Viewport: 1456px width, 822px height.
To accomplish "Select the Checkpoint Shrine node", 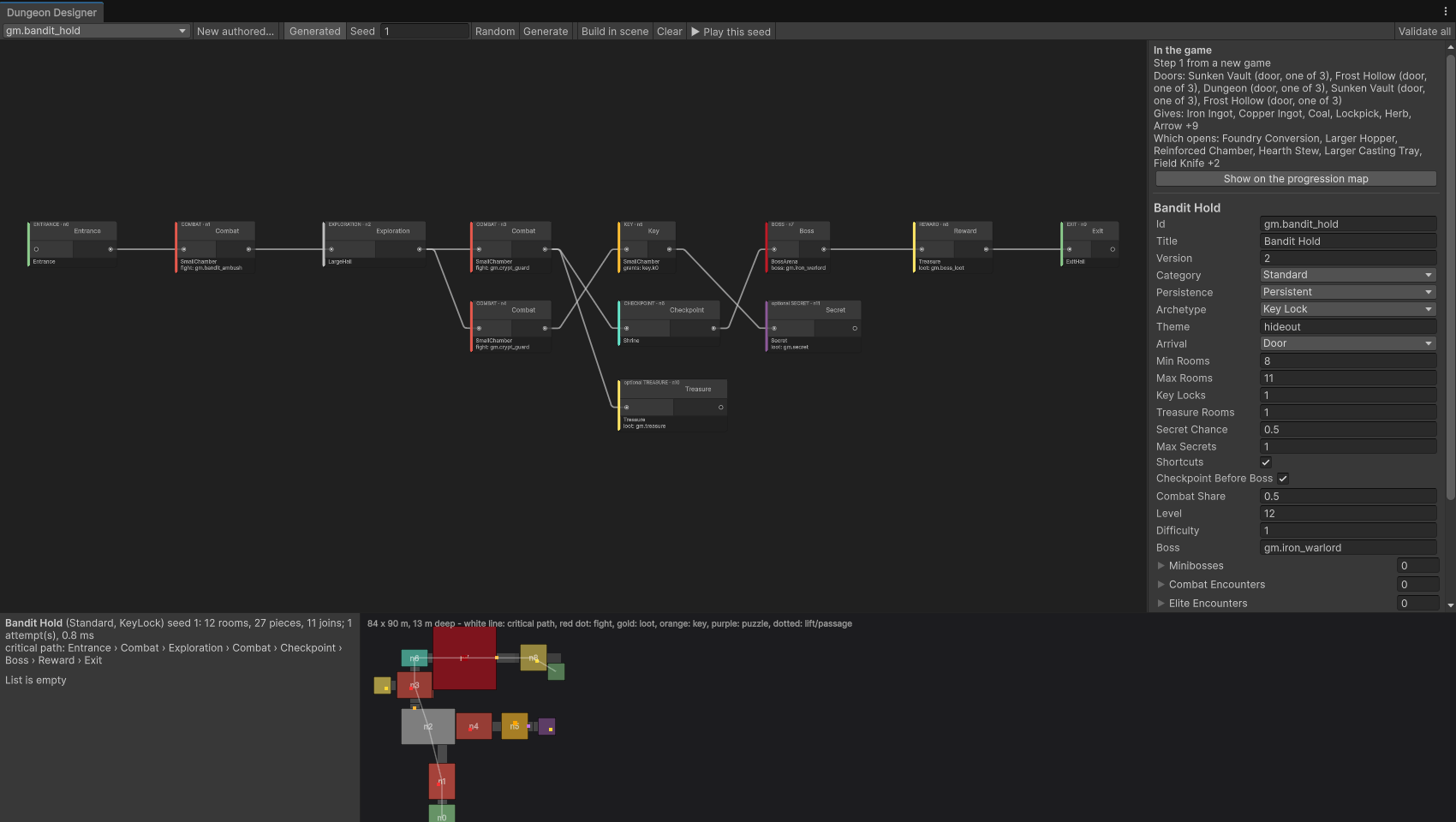I will point(670,323).
